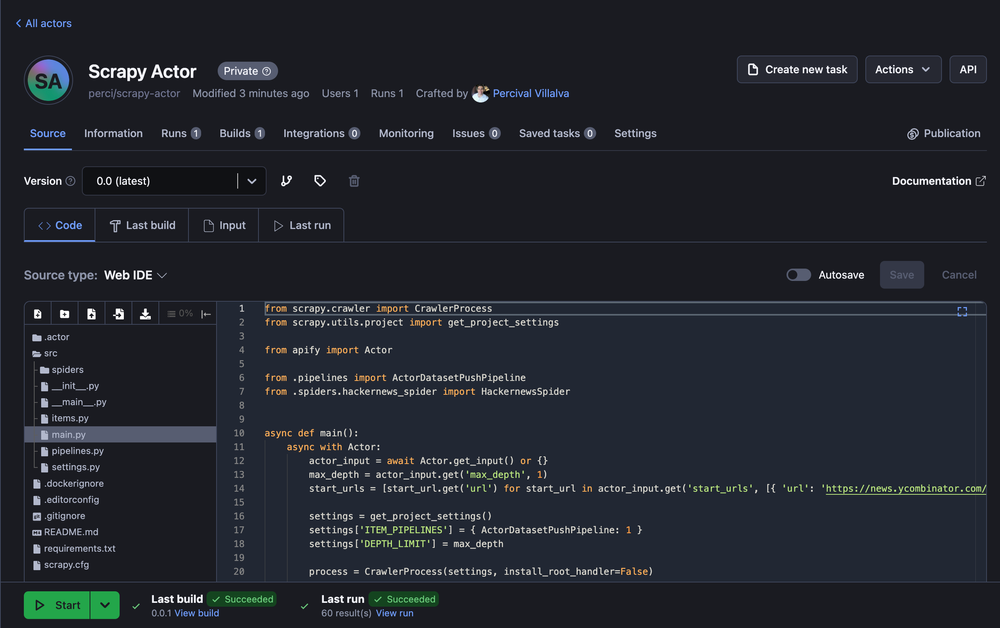This screenshot has height=628, width=1000.
Task: Select the tag icon beside the version selector
Action: point(320,182)
